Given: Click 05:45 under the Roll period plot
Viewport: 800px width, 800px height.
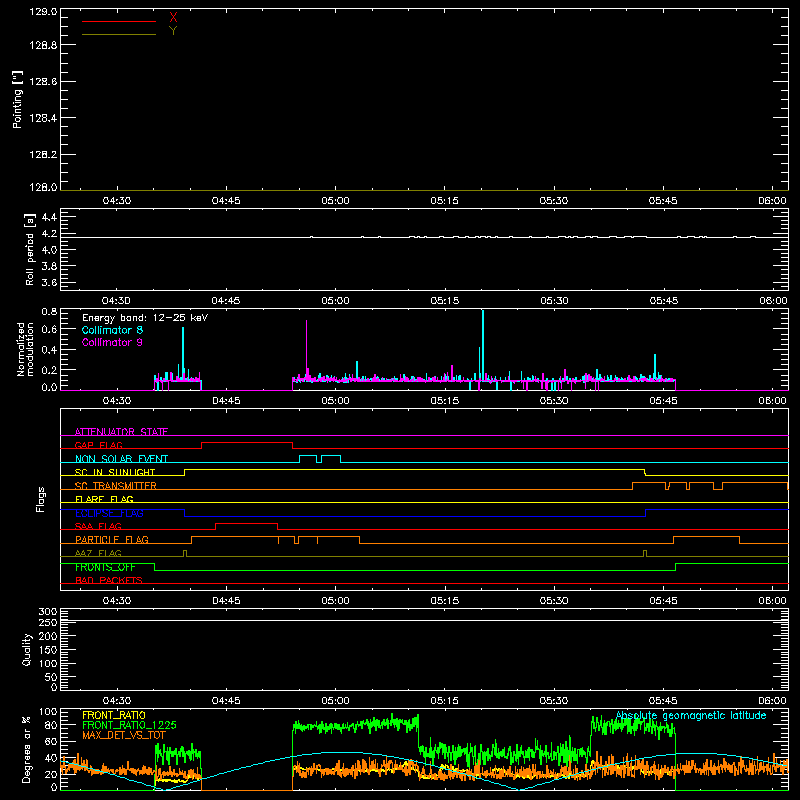Looking at the screenshot, I should pyautogui.click(x=663, y=301).
